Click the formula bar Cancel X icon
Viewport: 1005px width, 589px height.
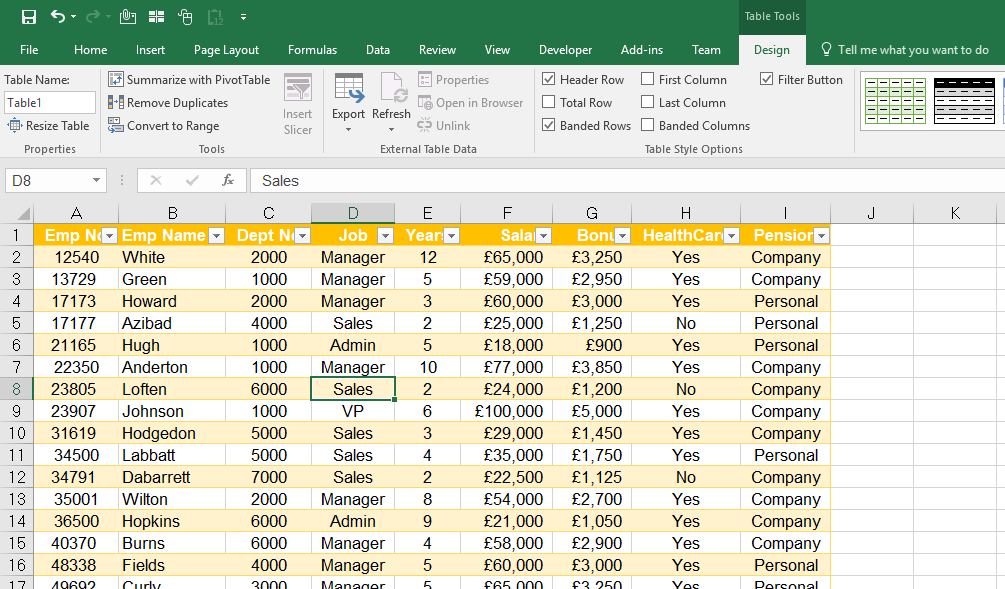coord(156,181)
